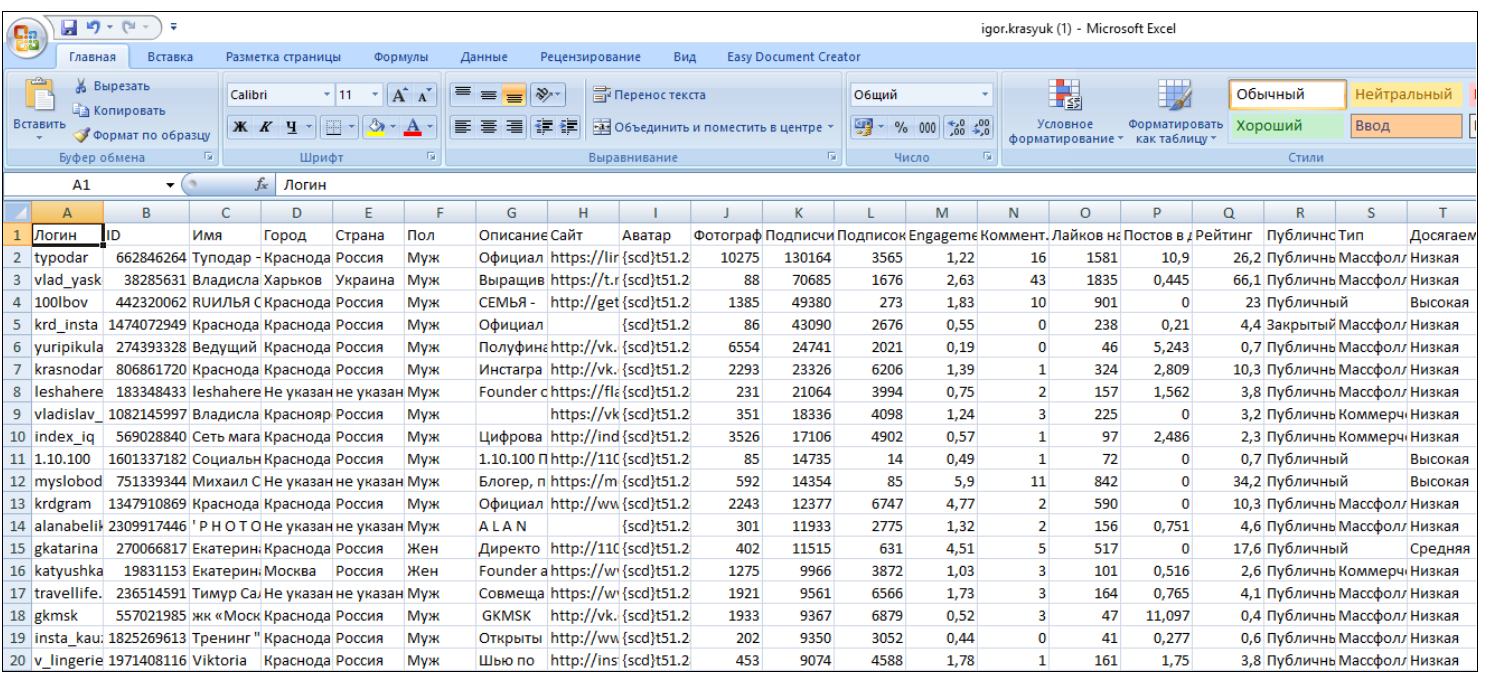Click the Undo arrow icon
Viewport: 1485px width, 680px height.
click(x=95, y=26)
